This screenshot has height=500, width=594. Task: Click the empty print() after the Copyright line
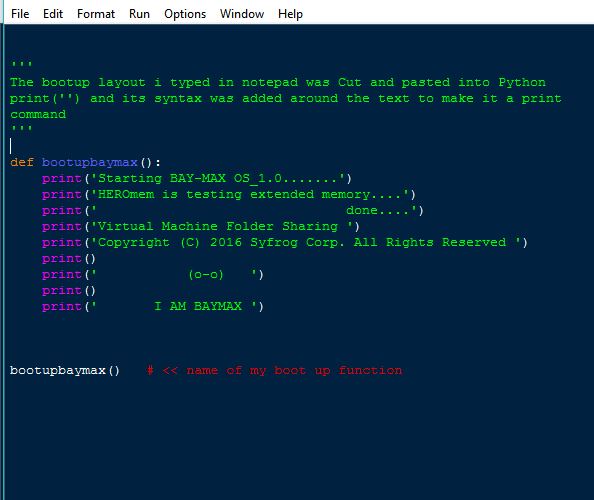[69, 259]
